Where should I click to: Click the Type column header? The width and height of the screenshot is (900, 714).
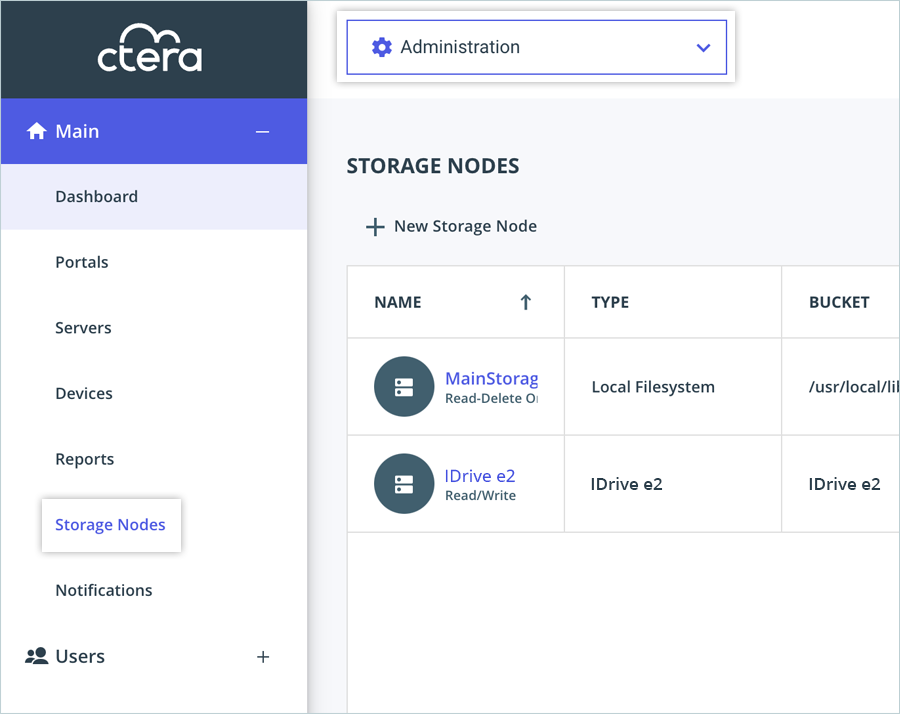click(610, 302)
